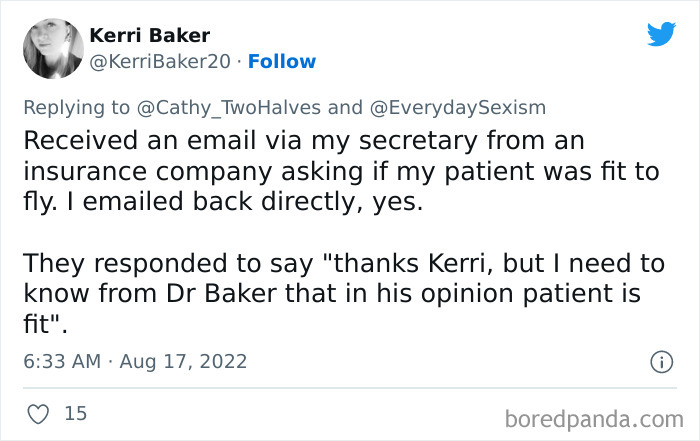Image resolution: width=700 pixels, height=441 pixels.
Task: Click the @KerriBaker20 handle
Action: coord(162,61)
